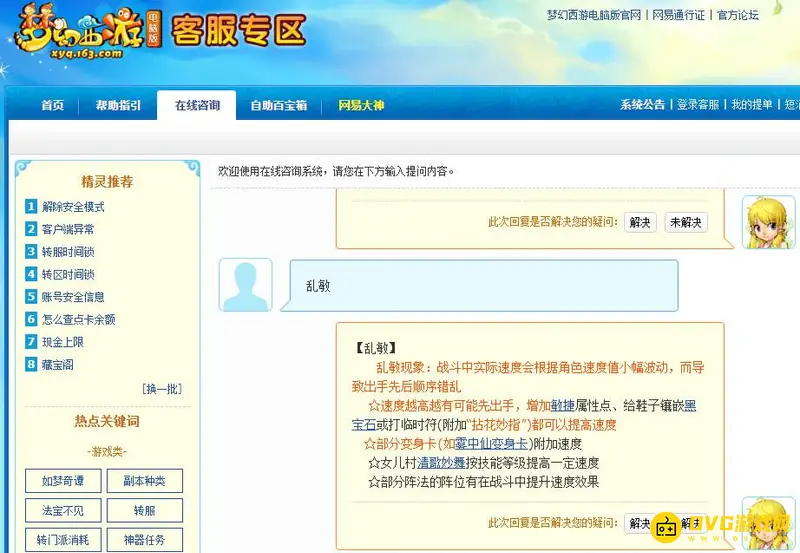Viewport: 800px width, 553px height.
Task: Click upper blonde support agent avatar
Action: (768, 222)
